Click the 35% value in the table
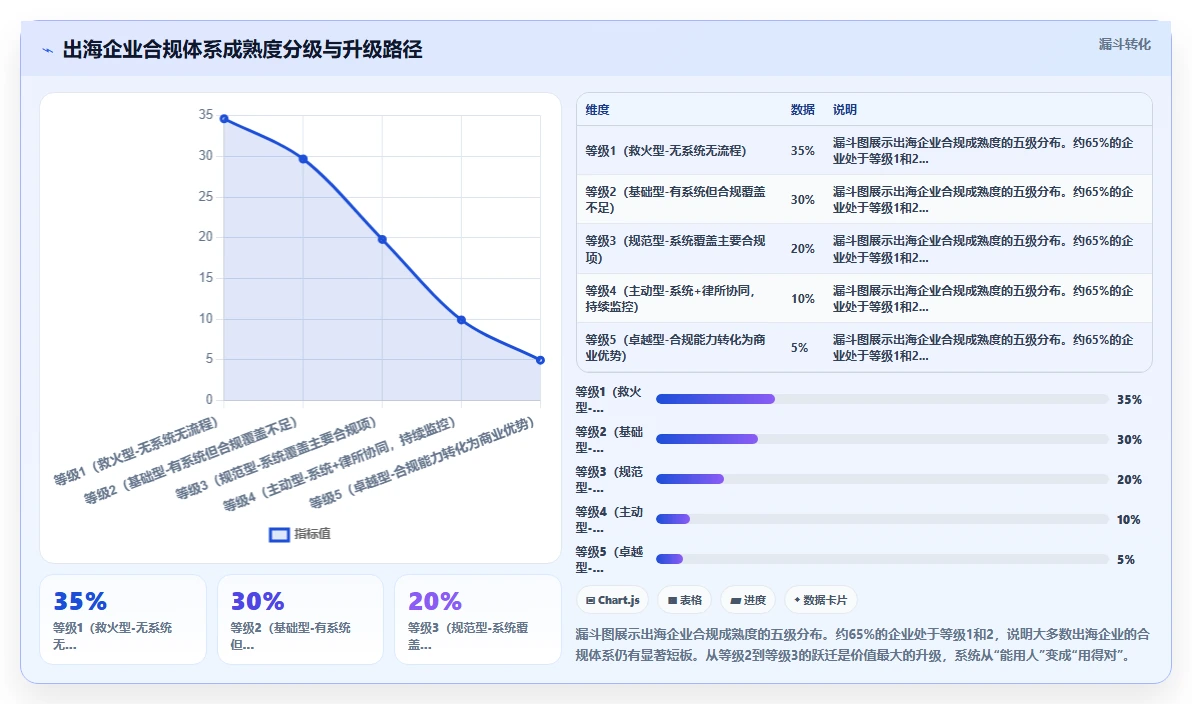This screenshot has width=1192, height=704. [802, 151]
